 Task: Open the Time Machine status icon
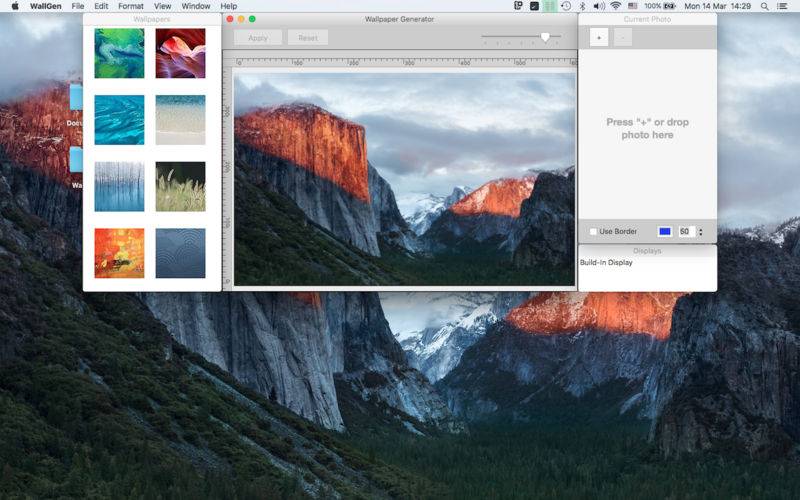pos(566,6)
